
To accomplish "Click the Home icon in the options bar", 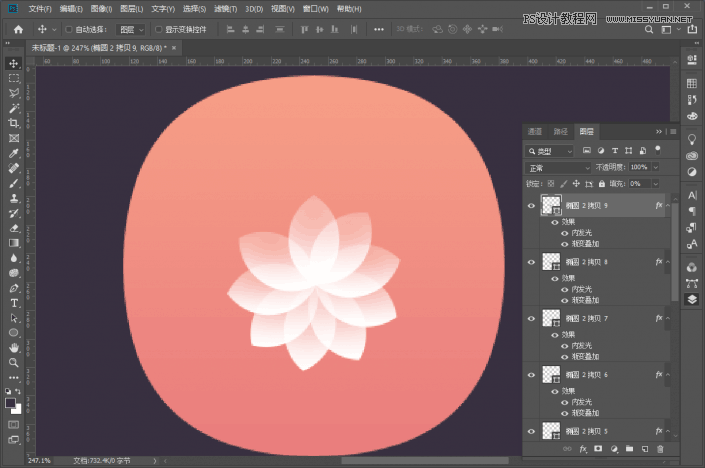I will [18, 29].
